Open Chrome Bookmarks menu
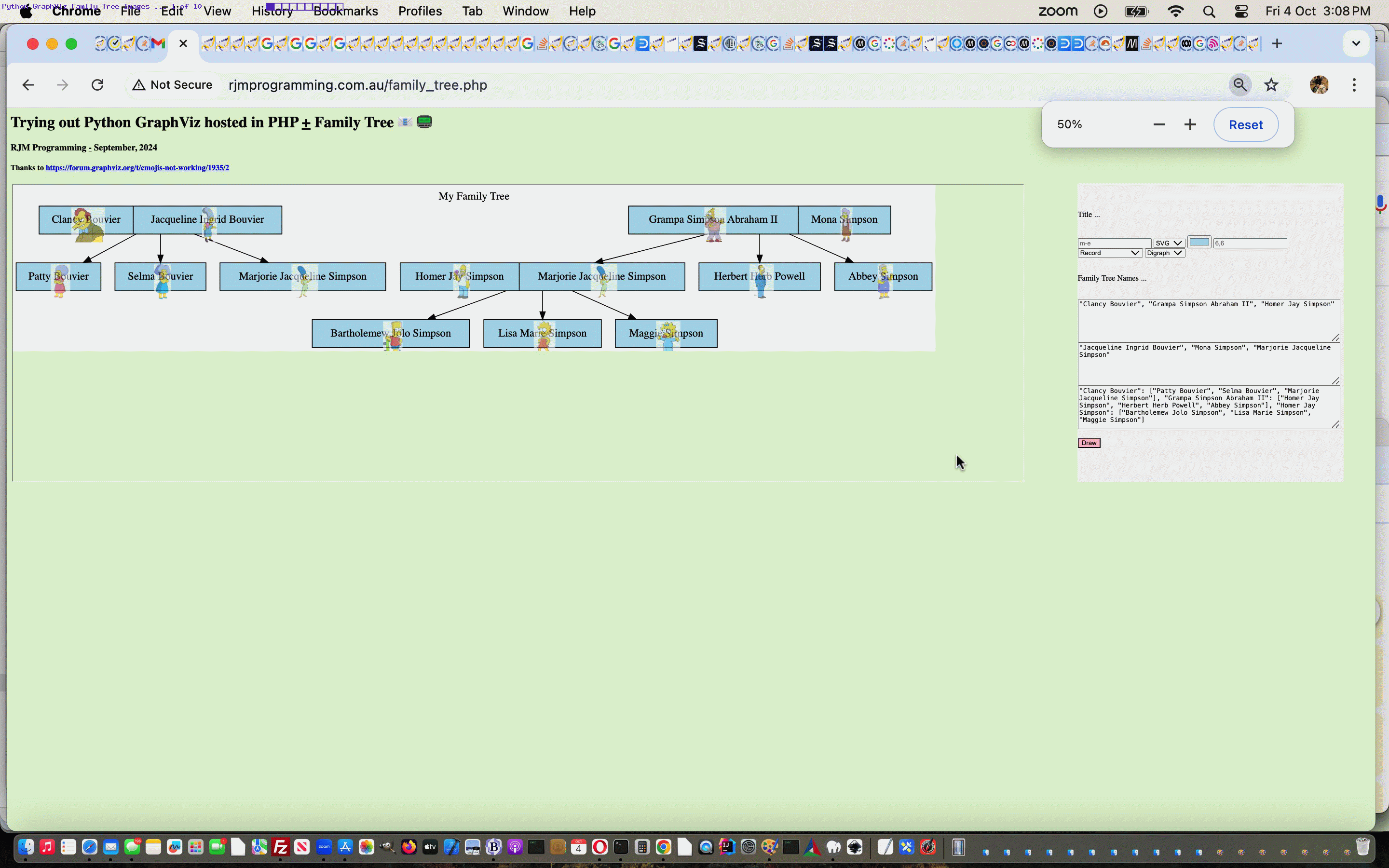 pyautogui.click(x=345, y=10)
